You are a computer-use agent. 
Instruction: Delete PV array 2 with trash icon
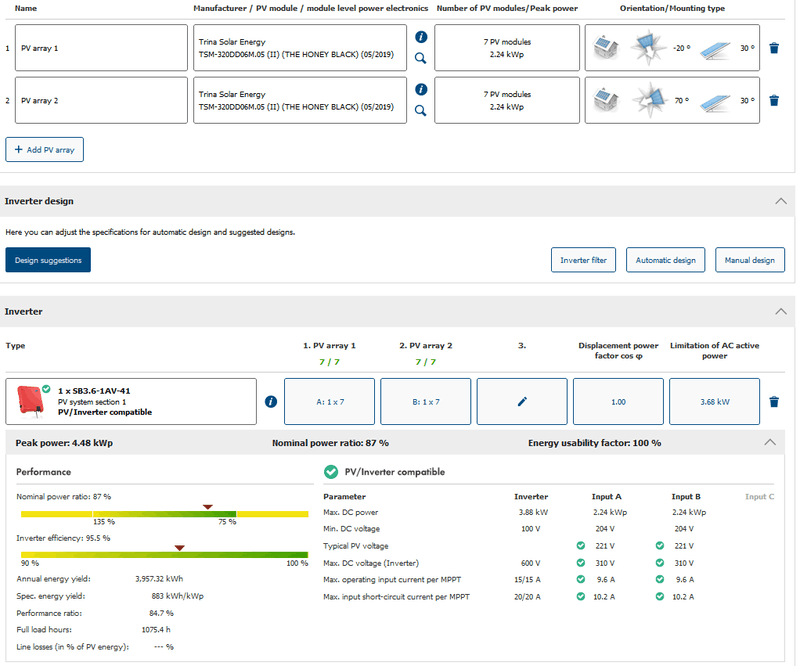point(773,100)
